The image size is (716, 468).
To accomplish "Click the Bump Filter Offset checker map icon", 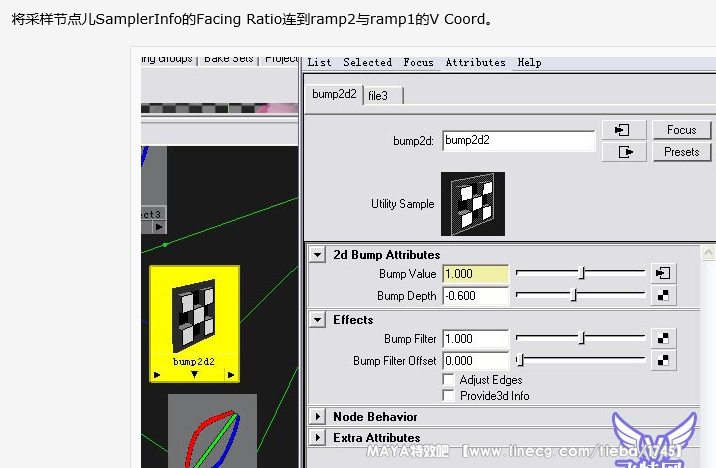I will pyautogui.click(x=662, y=360).
